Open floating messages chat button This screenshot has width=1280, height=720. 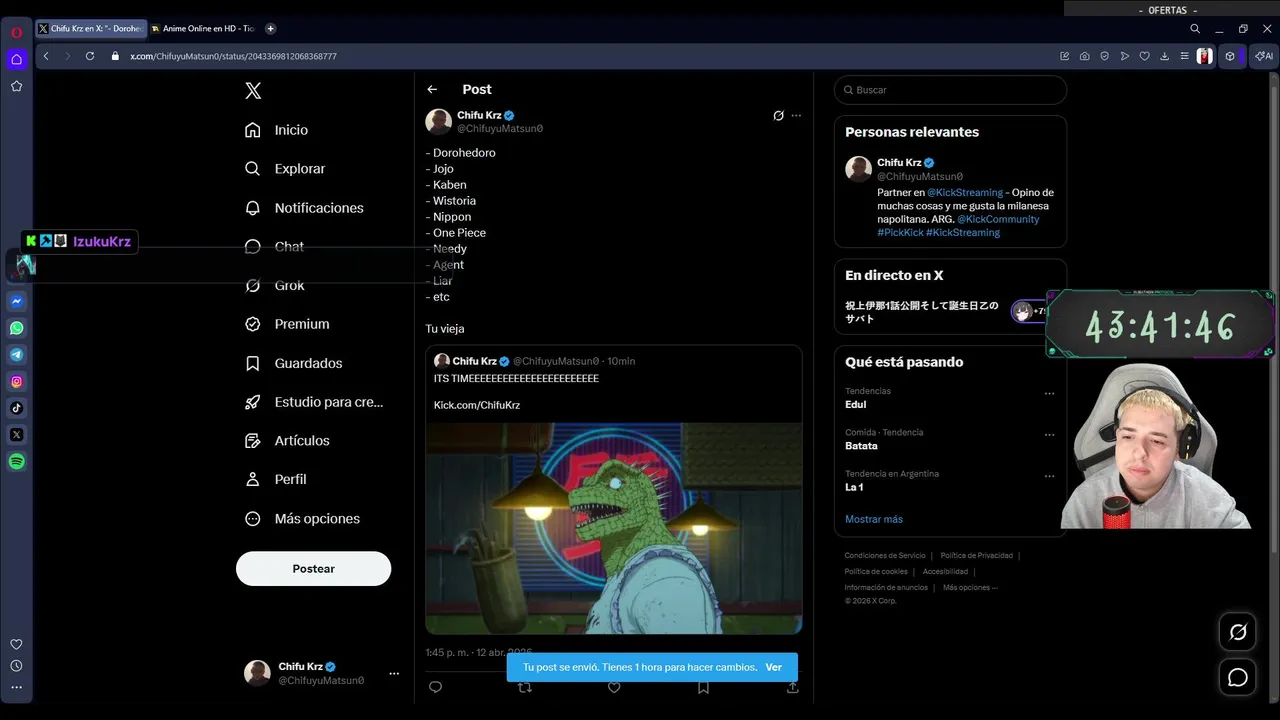click(1238, 678)
